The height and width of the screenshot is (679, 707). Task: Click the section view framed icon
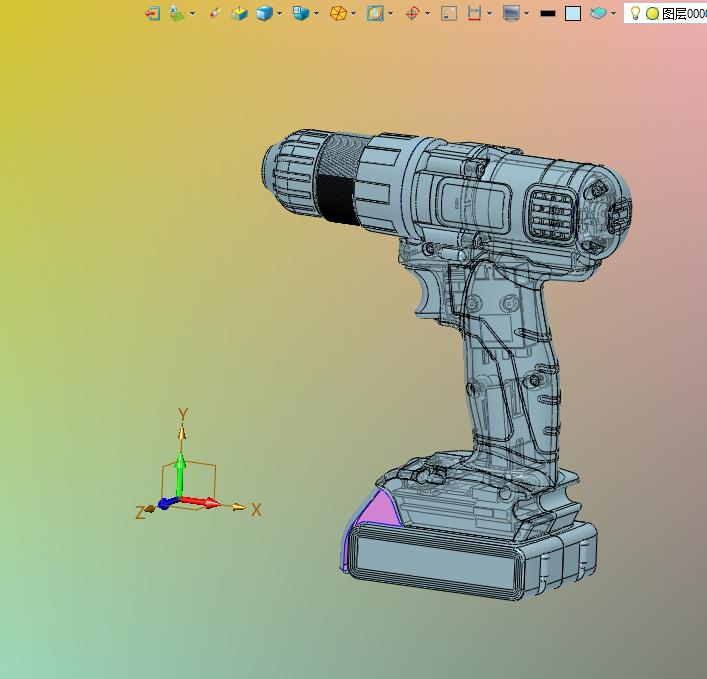[375, 14]
